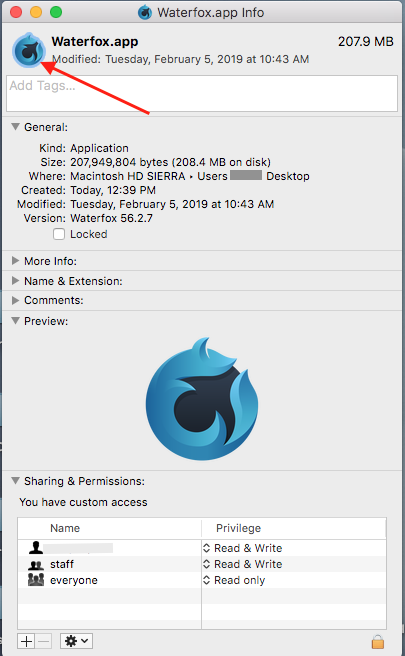Click the staff group icon
The height and width of the screenshot is (656, 405).
click(x=36, y=564)
